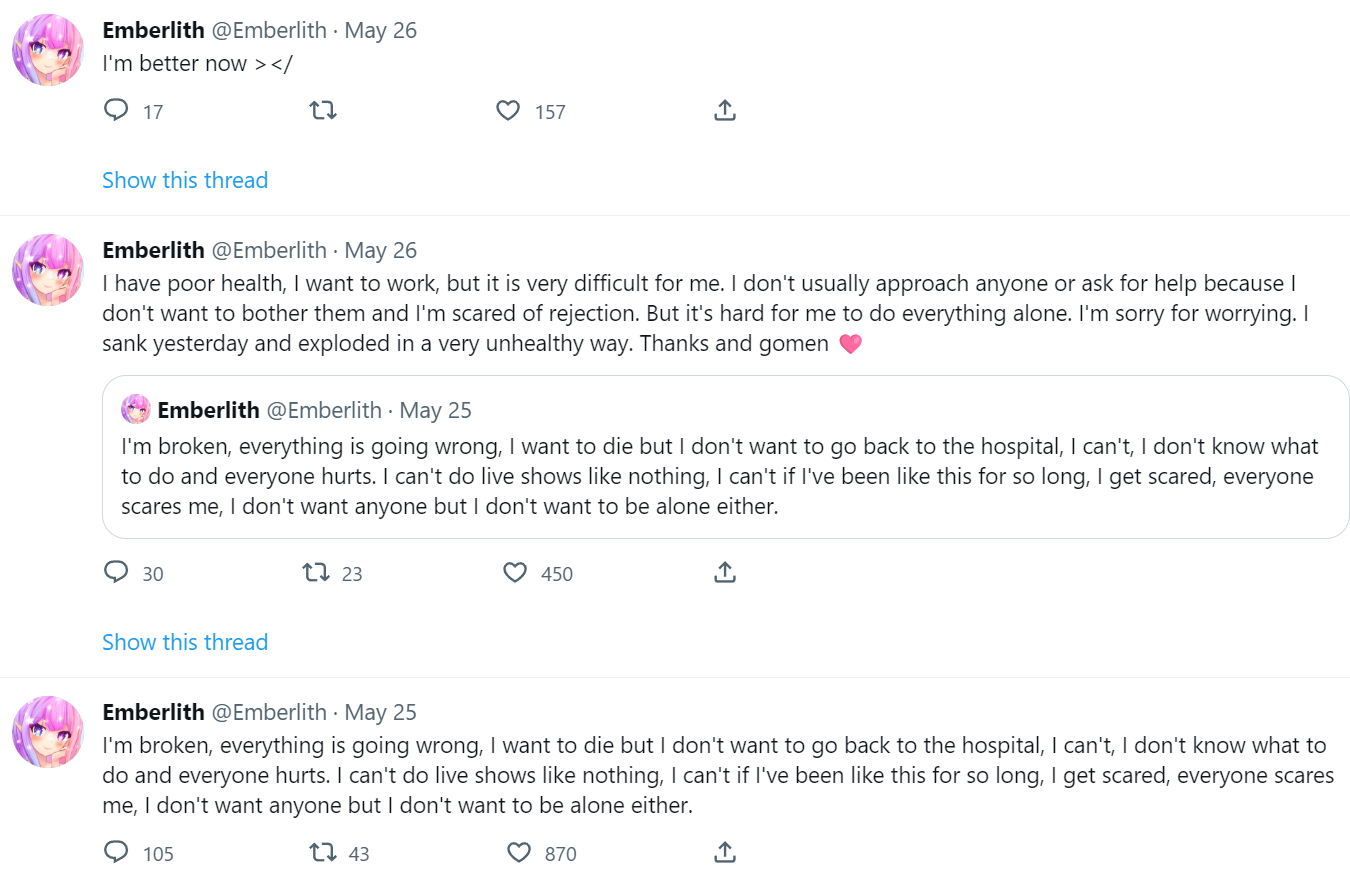Share the bottom May 25 tweet
This screenshot has height=879, width=1350.
pyautogui.click(x=725, y=853)
